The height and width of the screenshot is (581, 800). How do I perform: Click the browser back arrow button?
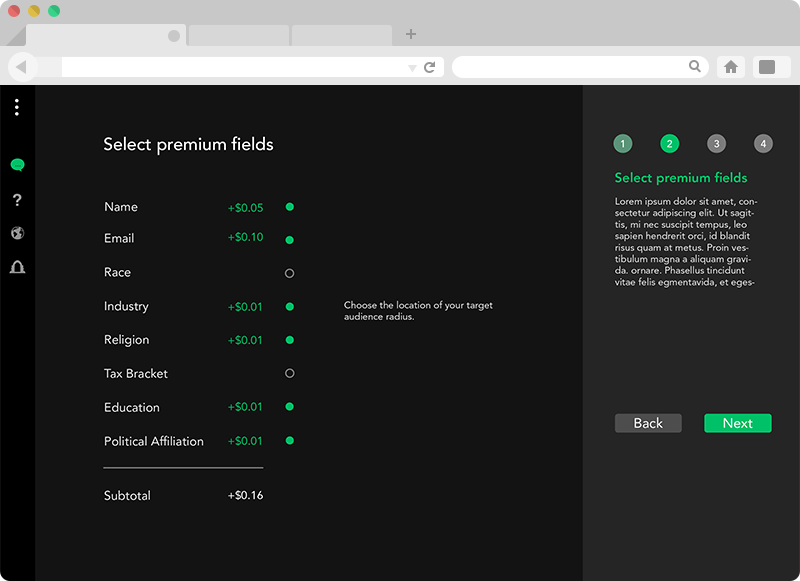tap(22, 67)
